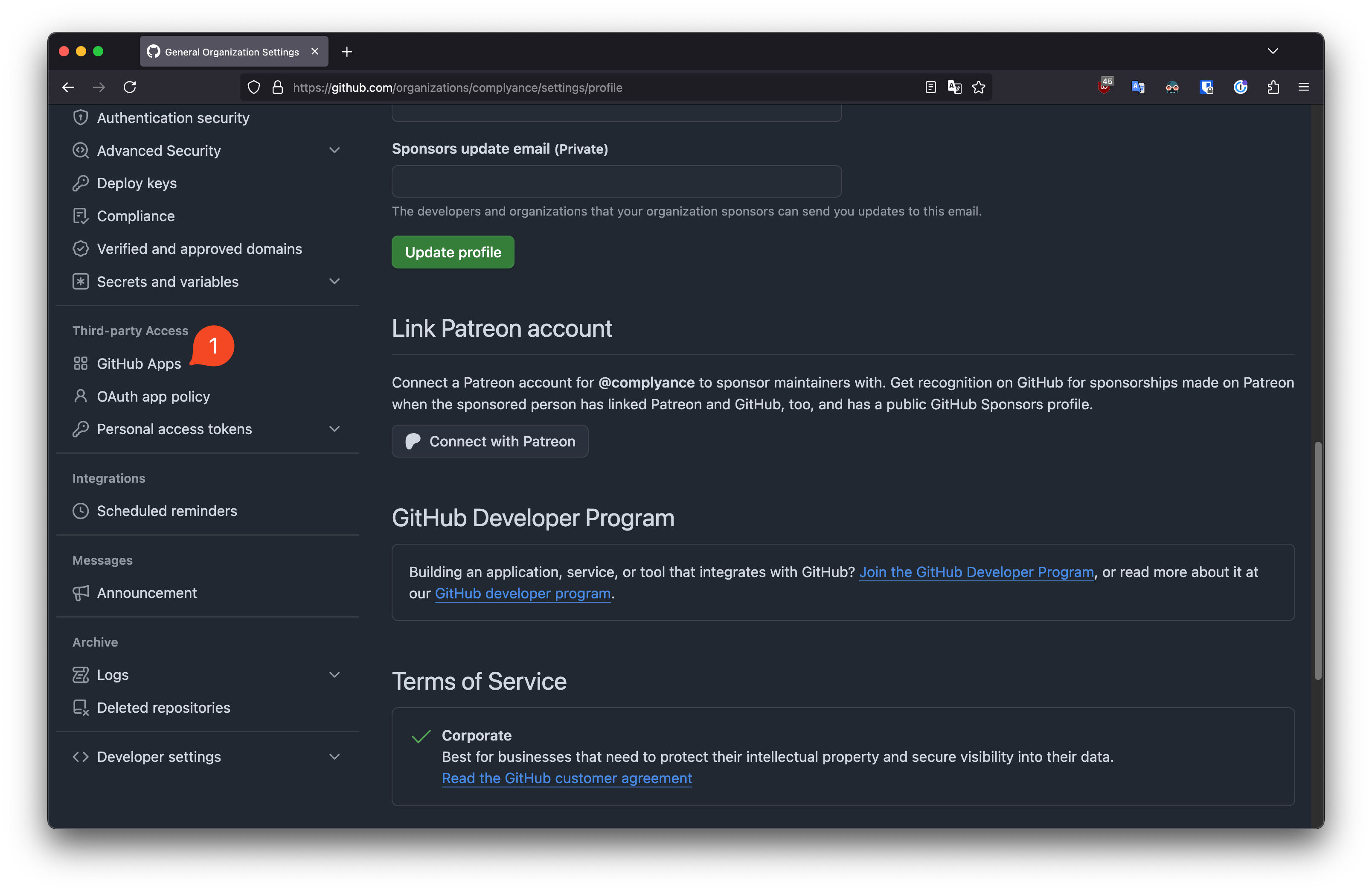Viewport: 1372px width, 892px height.
Task: Open the browser extensions puzzle icon
Action: point(1273,87)
